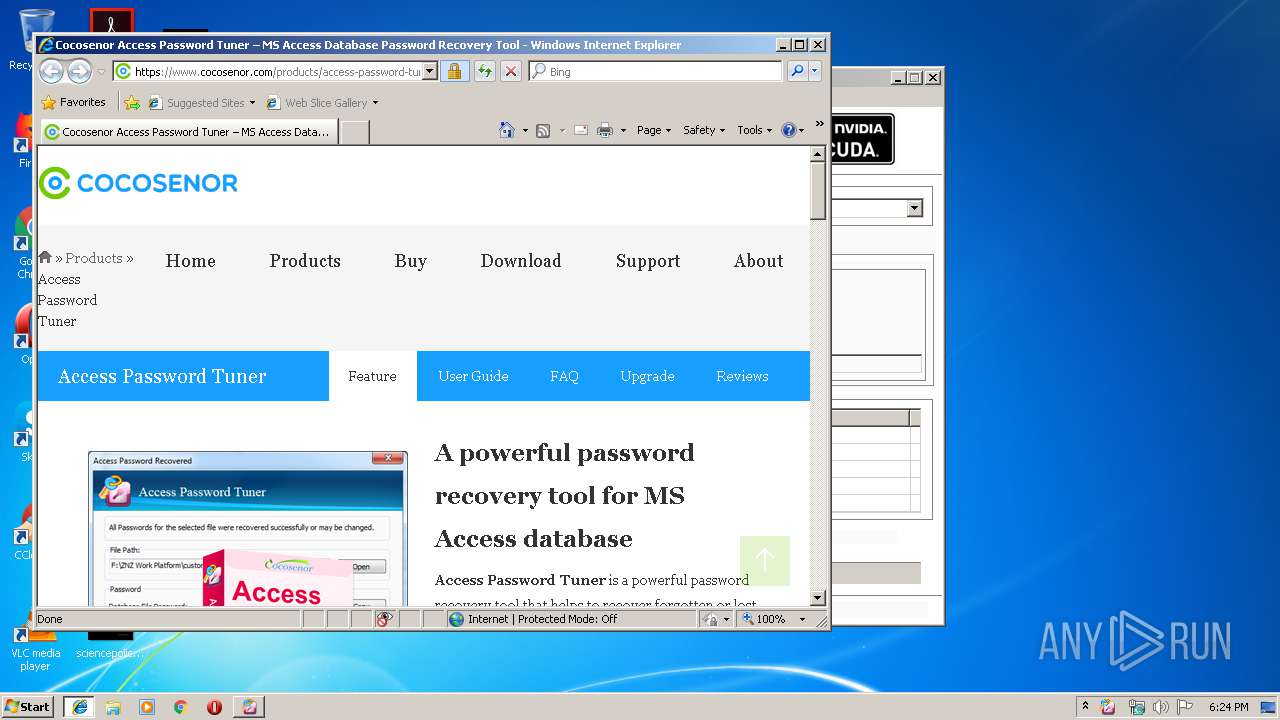
Task: Click the privacy report eye icon in status bar
Action: point(385,619)
